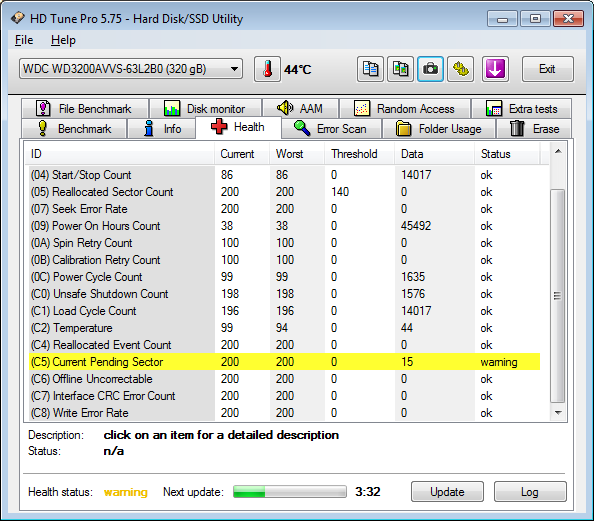Image resolution: width=594 pixels, height=521 pixels.
Task: Save screenshot using the camera icon
Action: pyautogui.click(x=430, y=69)
